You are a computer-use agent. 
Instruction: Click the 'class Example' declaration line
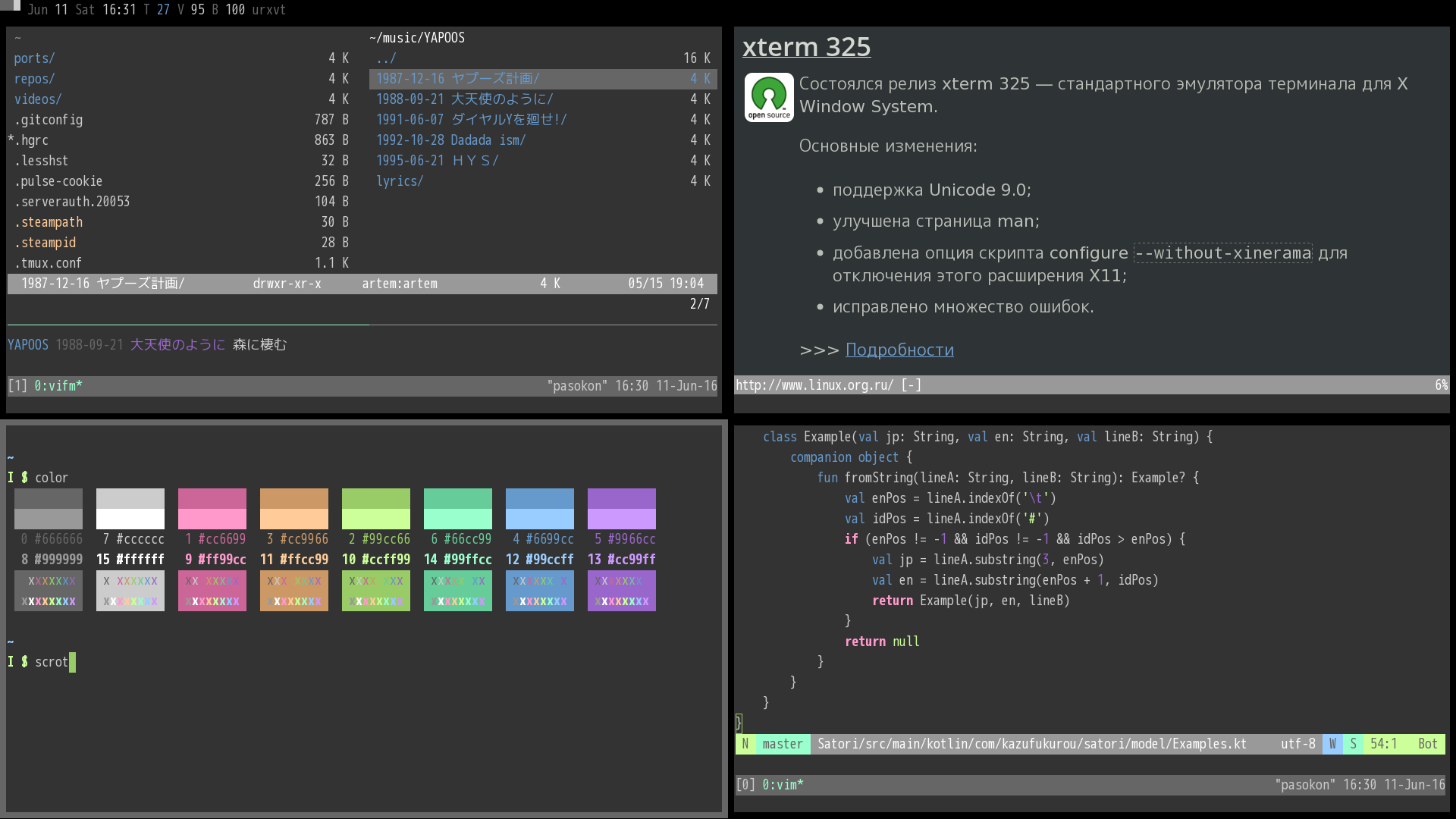coord(987,437)
